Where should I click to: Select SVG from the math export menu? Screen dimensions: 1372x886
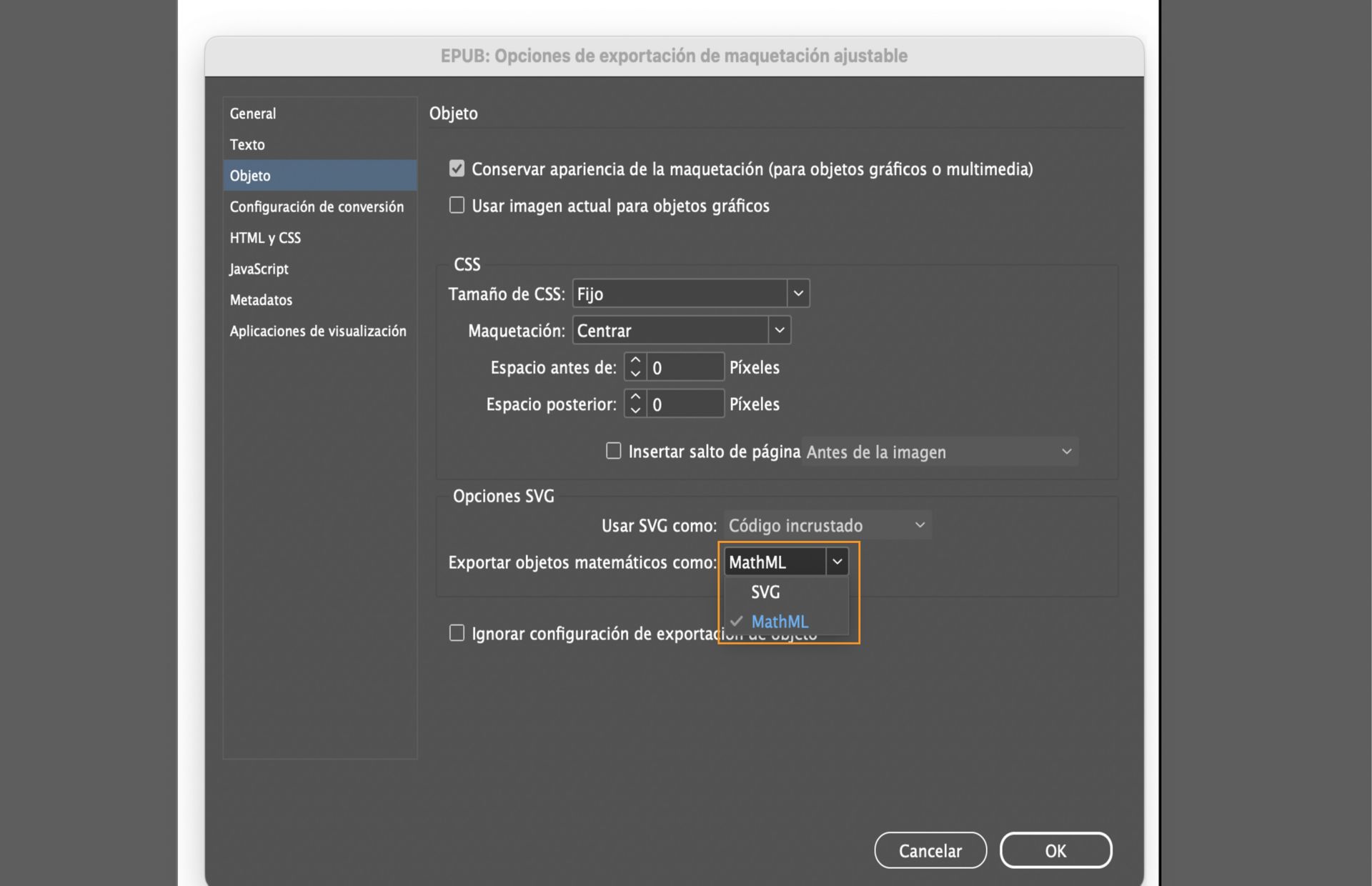point(765,592)
